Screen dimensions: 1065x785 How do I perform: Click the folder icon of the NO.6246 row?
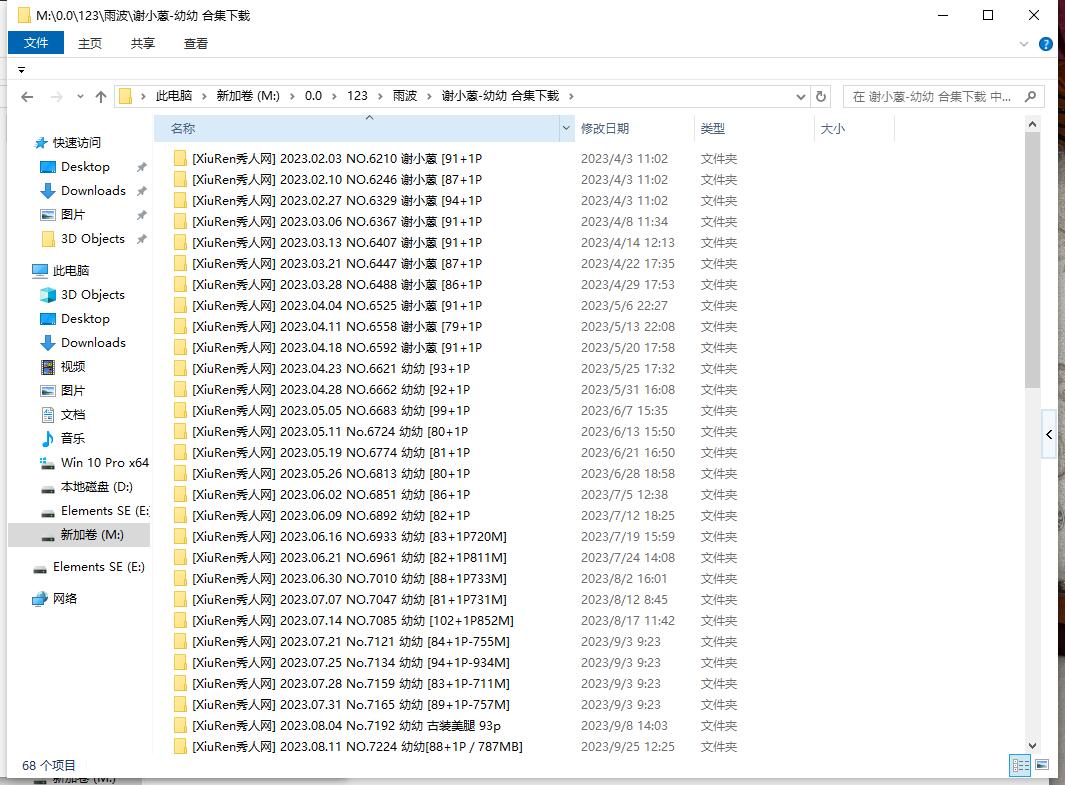pos(180,180)
